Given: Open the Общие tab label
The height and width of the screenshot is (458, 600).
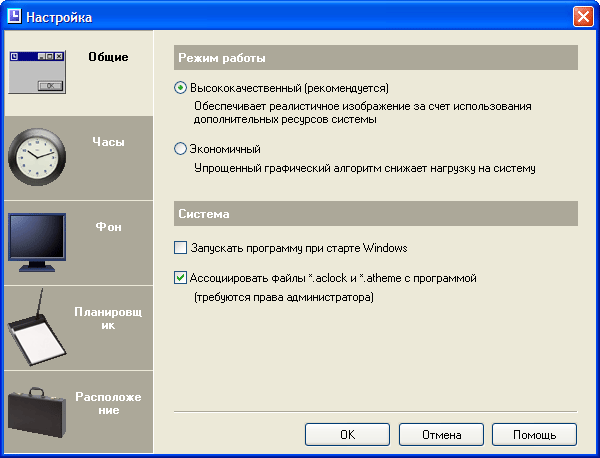Looking at the screenshot, I should pyautogui.click(x=108, y=57).
